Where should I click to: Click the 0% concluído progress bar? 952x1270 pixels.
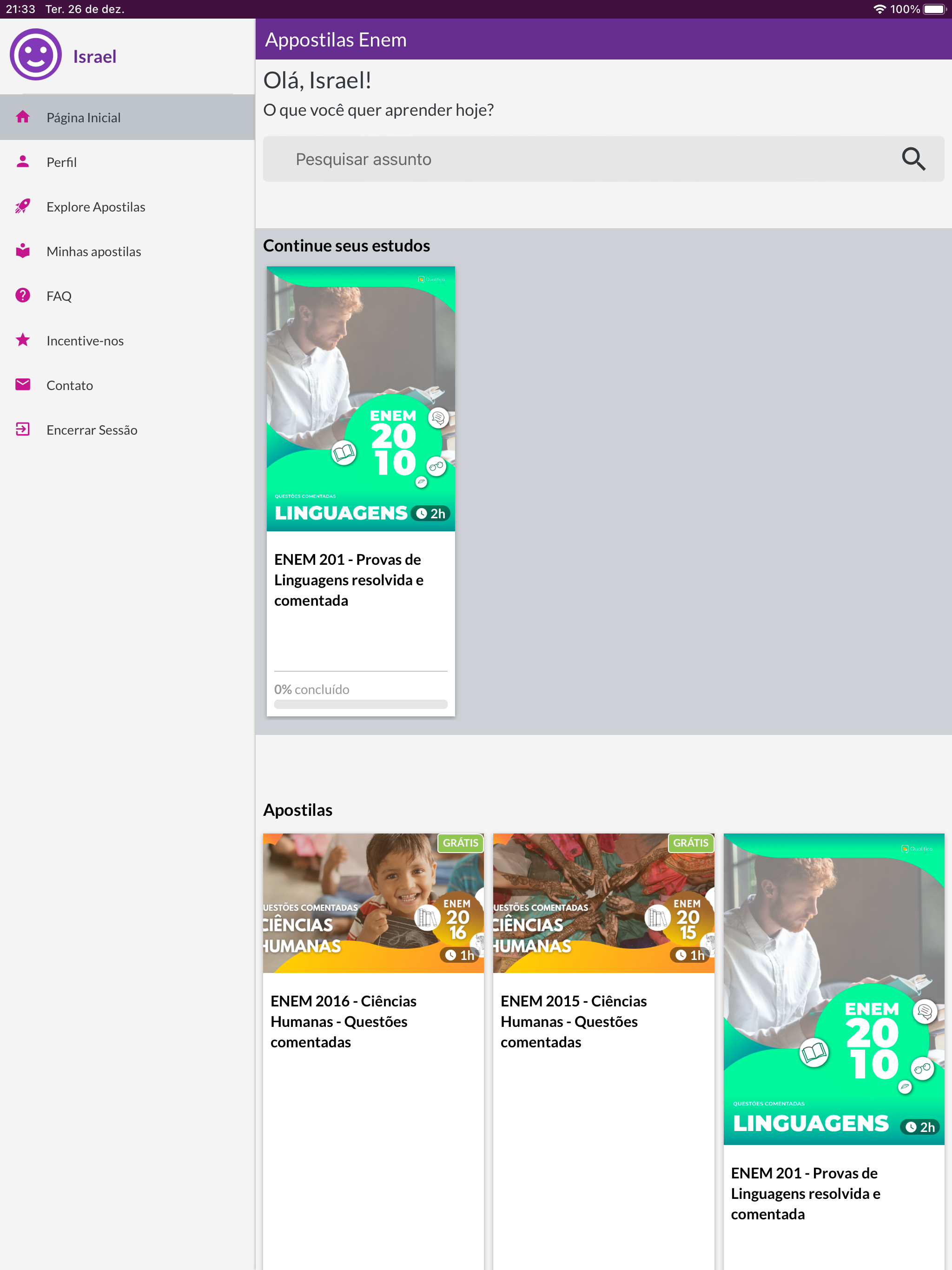coord(361,704)
